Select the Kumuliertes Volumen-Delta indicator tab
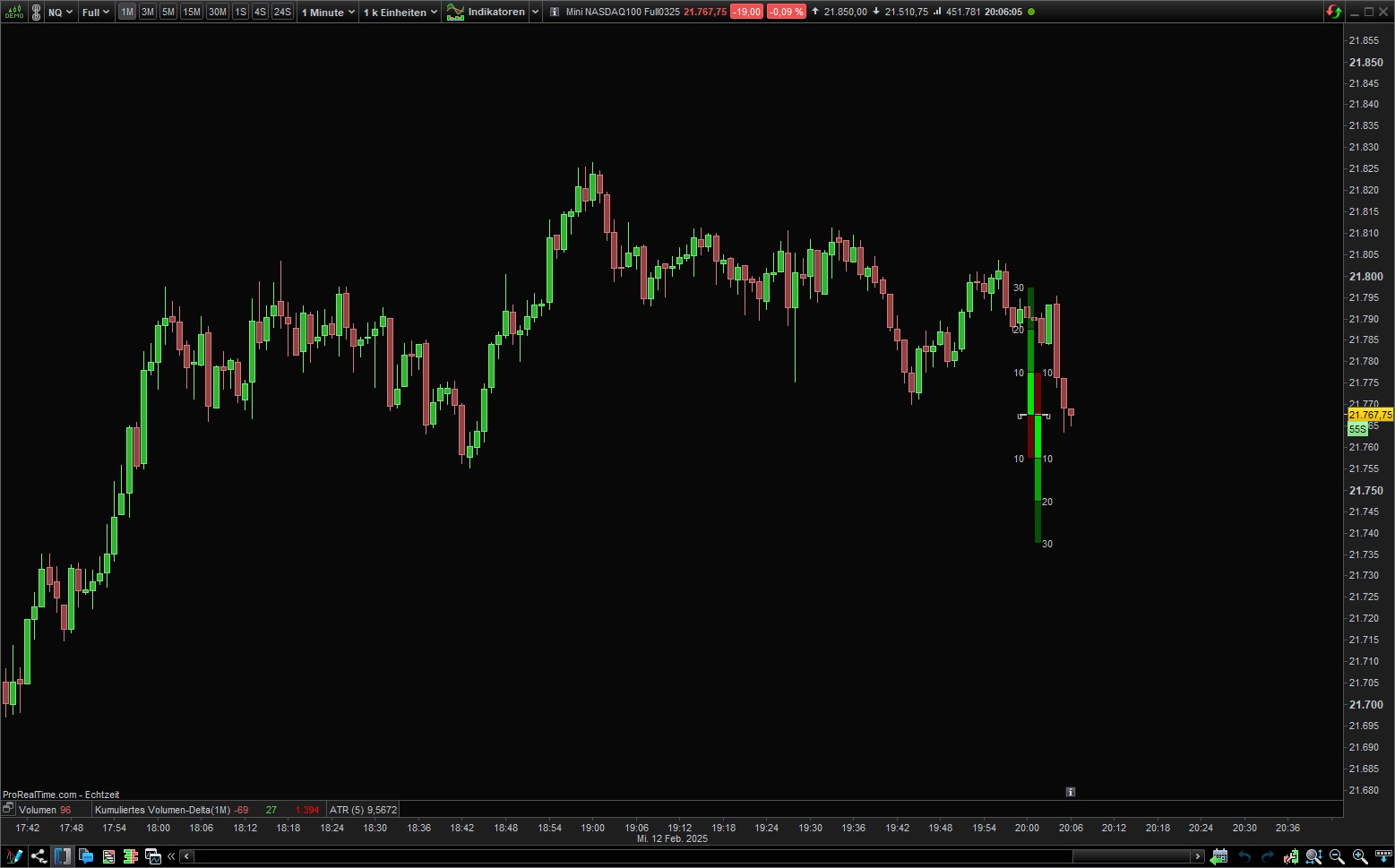Image resolution: width=1395 pixels, height=868 pixels. point(162,810)
